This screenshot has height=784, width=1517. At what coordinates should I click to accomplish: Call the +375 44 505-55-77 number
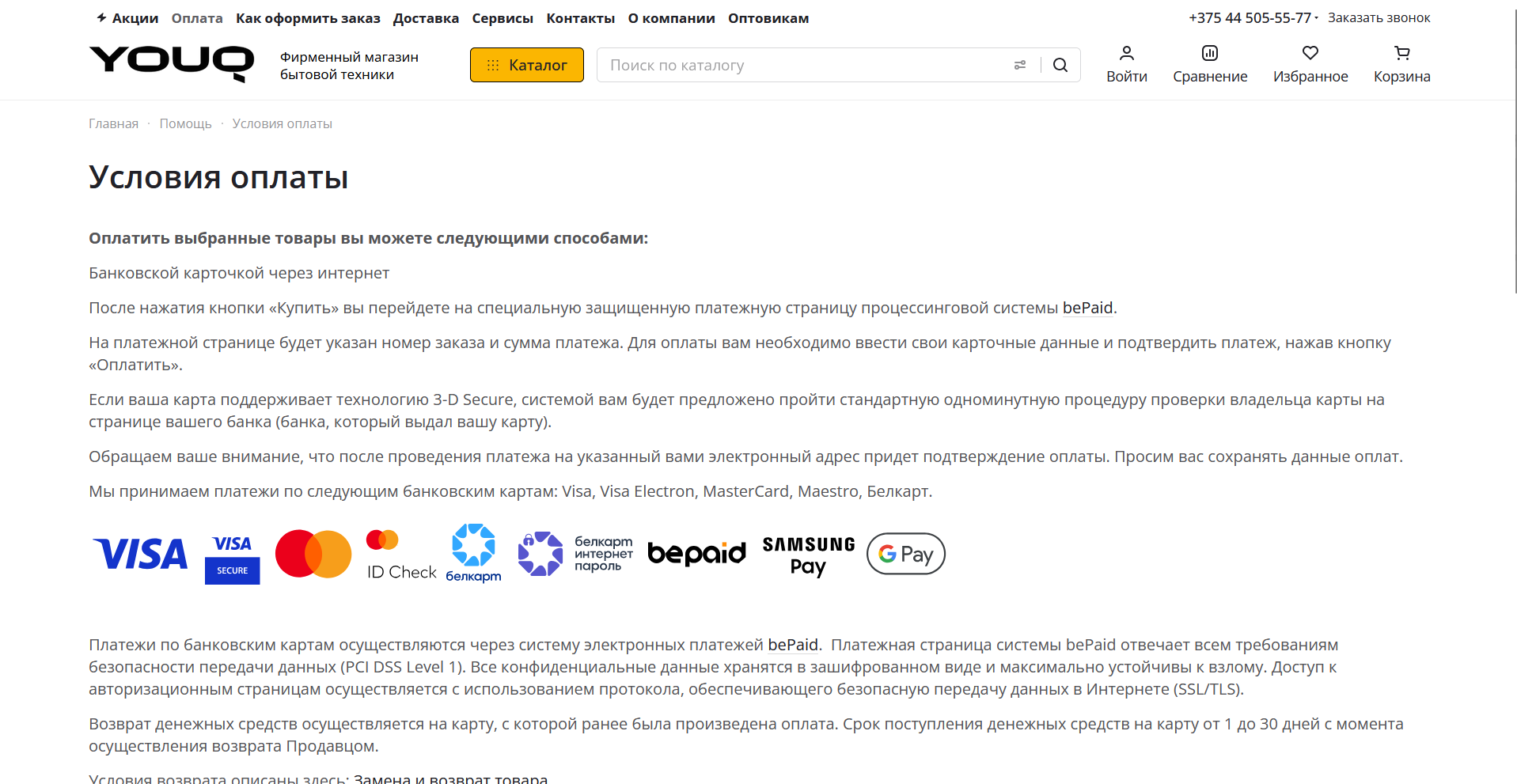pyautogui.click(x=1249, y=17)
